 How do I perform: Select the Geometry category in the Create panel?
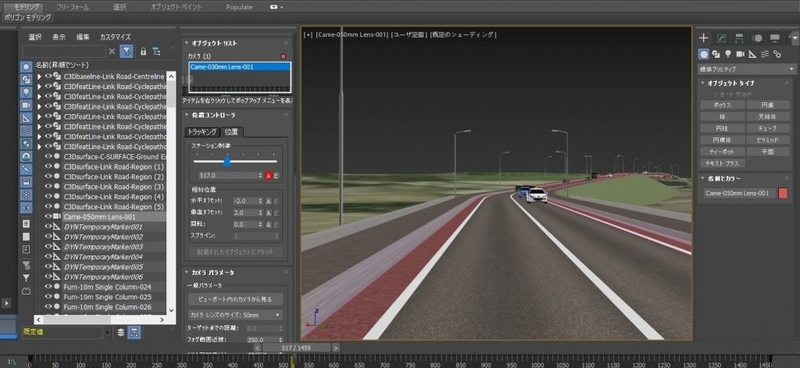[704, 54]
